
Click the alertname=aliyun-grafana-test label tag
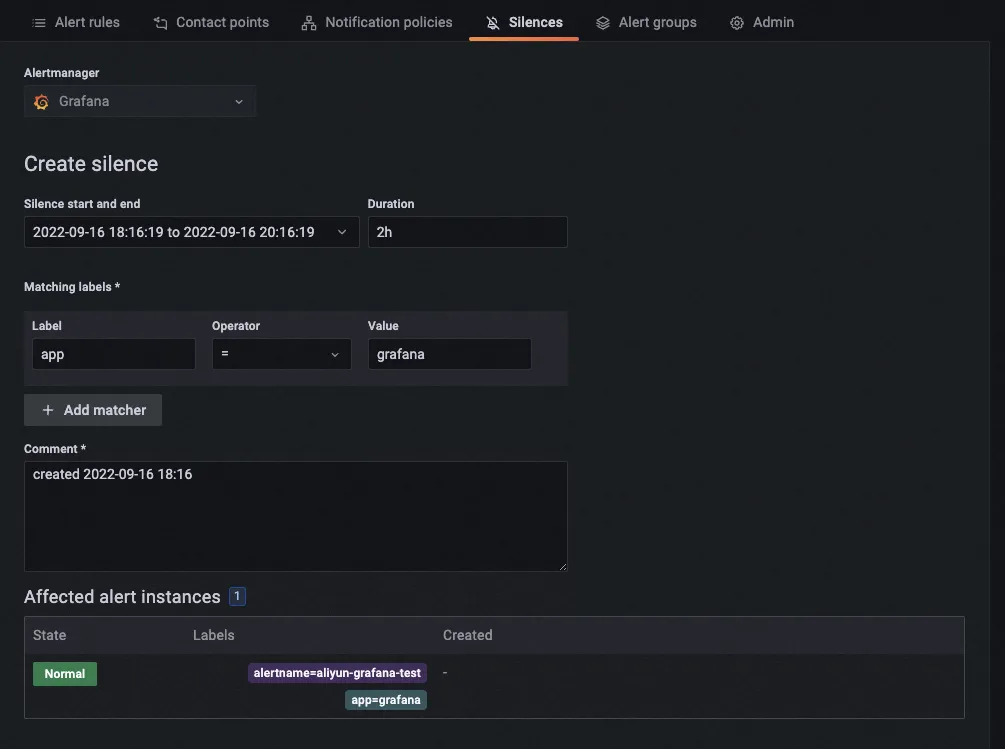point(337,673)
